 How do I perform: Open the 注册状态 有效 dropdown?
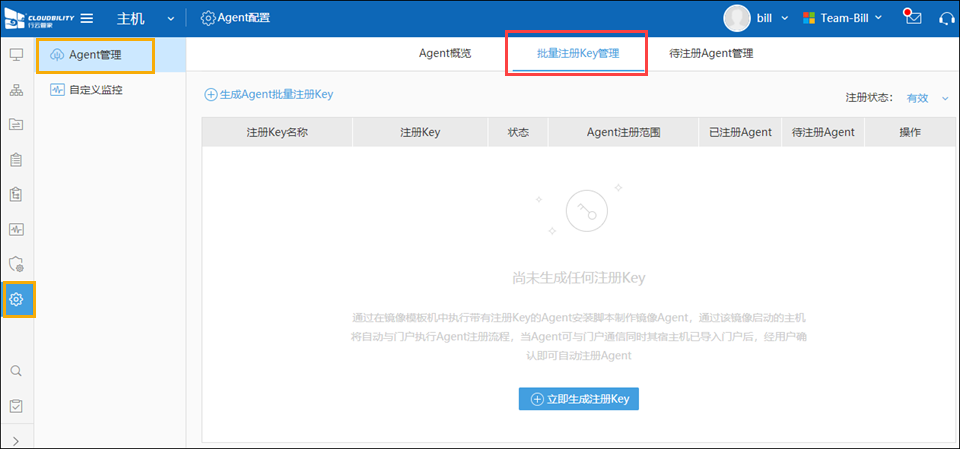point(927,98)
